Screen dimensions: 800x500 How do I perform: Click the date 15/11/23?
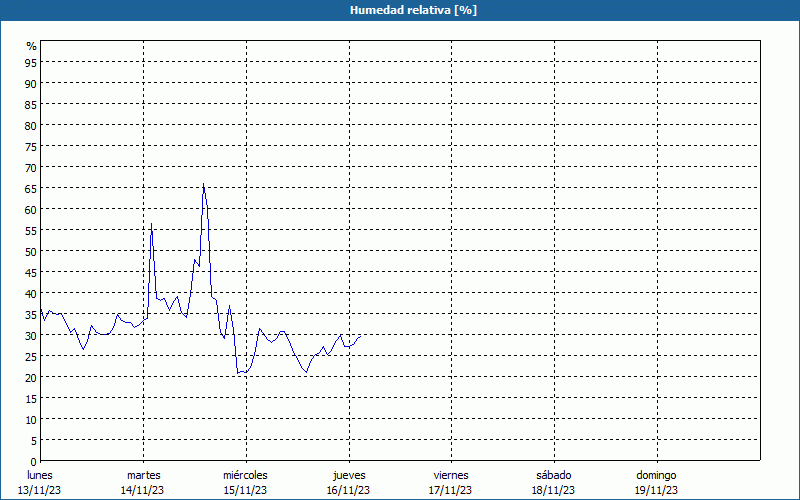(x=245, y=490)
